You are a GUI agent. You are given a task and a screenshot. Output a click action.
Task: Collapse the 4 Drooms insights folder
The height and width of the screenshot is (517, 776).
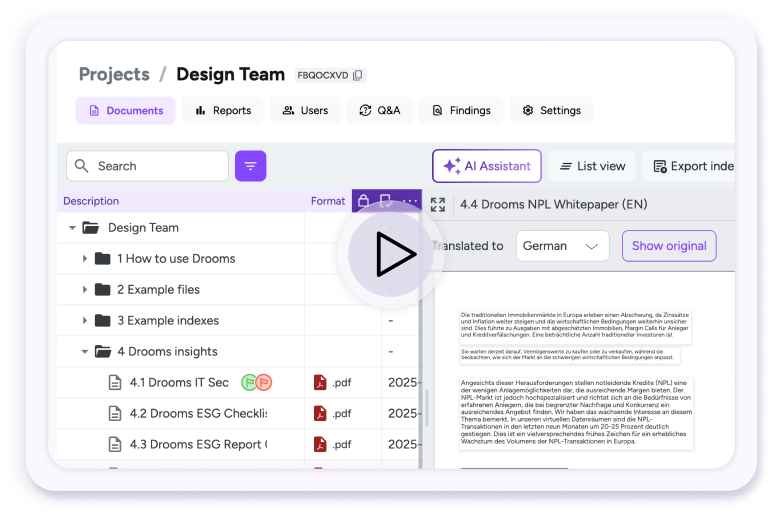(x=86, y=352)
